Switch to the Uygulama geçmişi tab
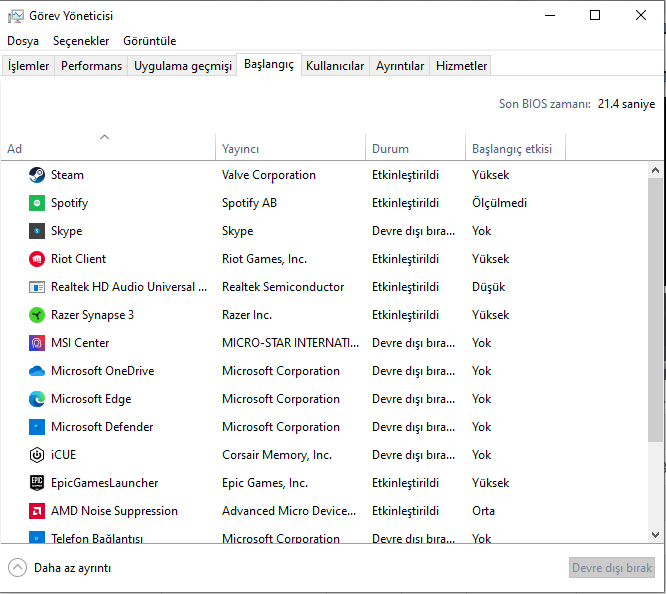This screenshot has width=666, height=594. pos(183,66)
